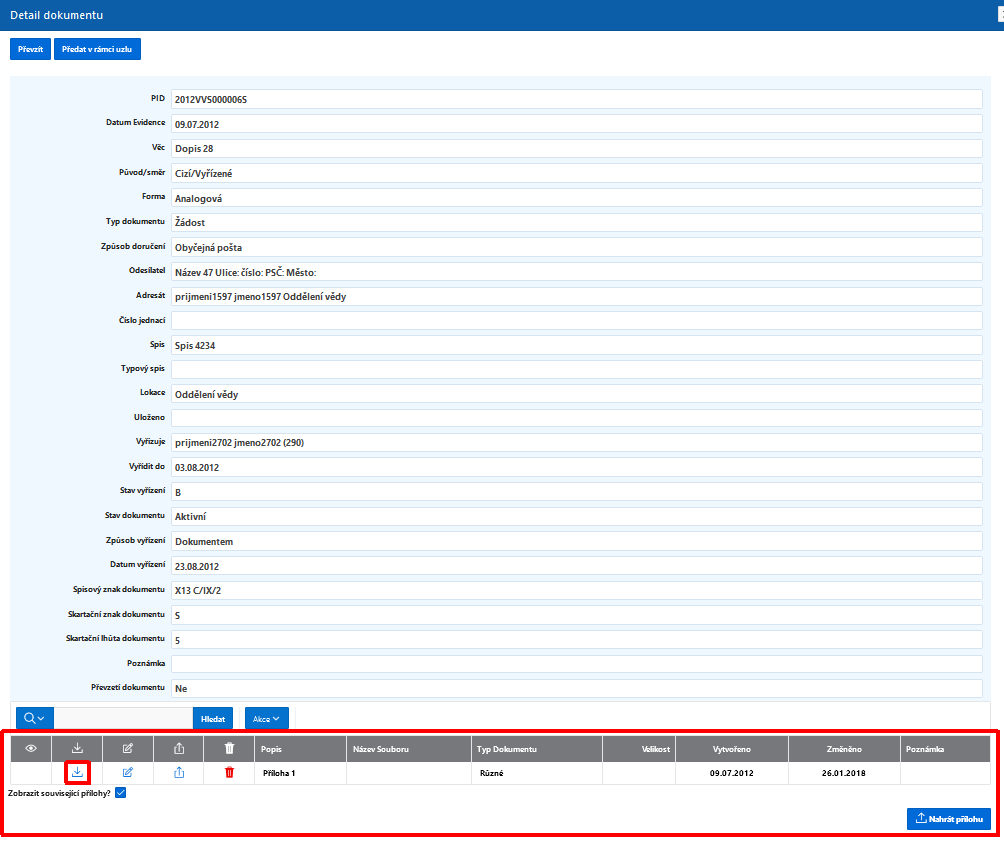Click the Hledat search button
The image size is (1004, 841).
(213, 719)
